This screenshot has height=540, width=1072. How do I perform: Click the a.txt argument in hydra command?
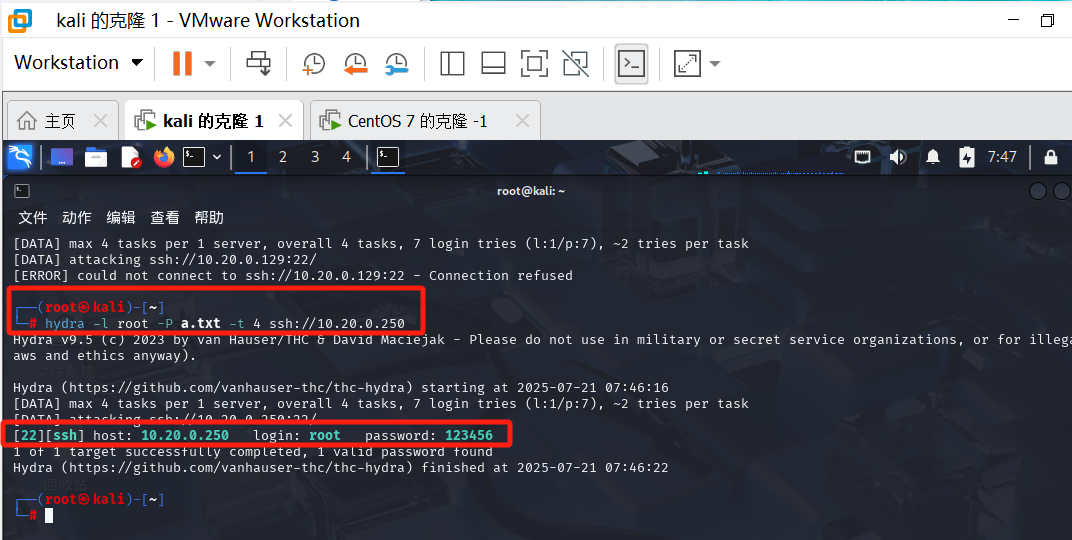pos(200,323)
